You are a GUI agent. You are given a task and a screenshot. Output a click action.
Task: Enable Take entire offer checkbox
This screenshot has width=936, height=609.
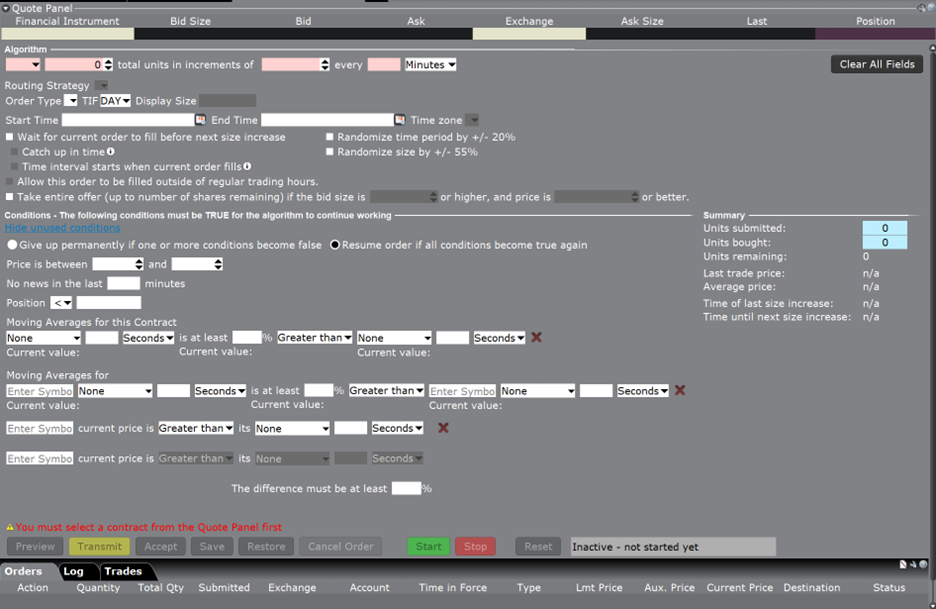tap(10, 196)
